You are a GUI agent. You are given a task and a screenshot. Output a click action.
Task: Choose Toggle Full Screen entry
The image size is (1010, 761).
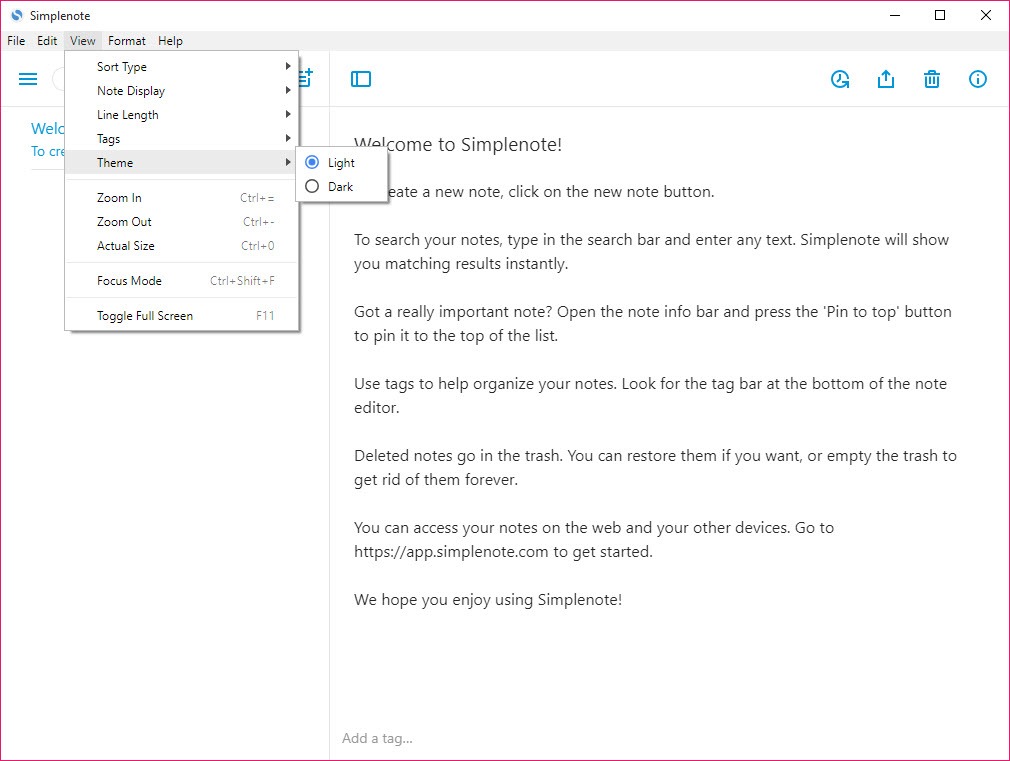(x=182, y=316)
